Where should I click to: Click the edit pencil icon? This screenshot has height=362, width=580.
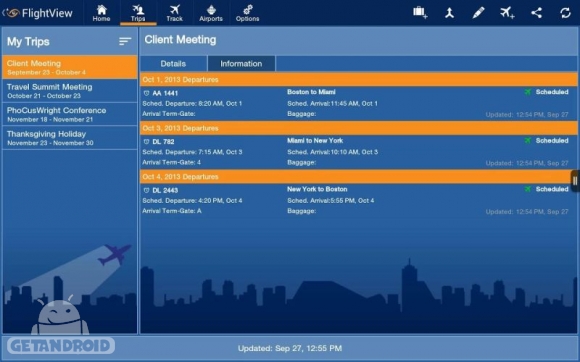pyautogui.click(x=478, y=13)
